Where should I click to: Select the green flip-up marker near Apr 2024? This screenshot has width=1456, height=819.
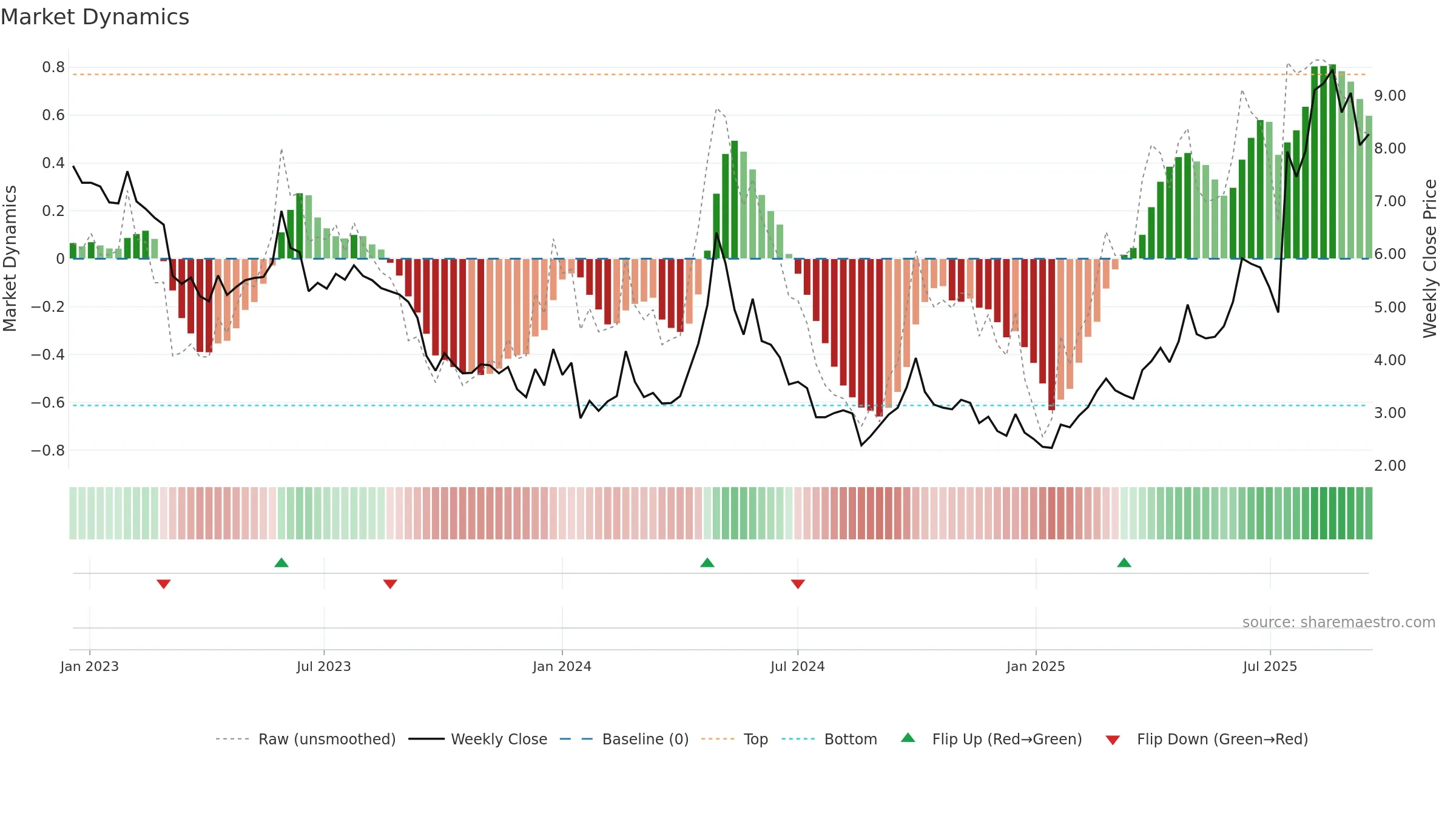click(707, 562)
